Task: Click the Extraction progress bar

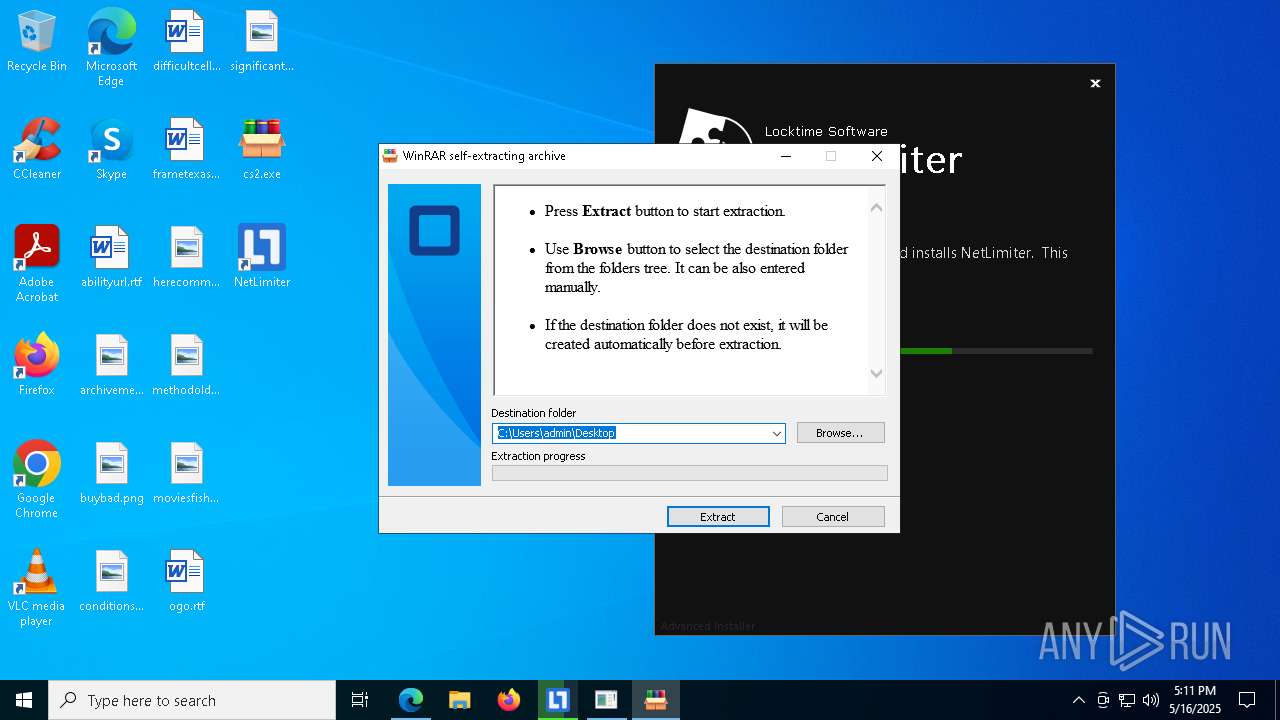Action: (689, 473)
